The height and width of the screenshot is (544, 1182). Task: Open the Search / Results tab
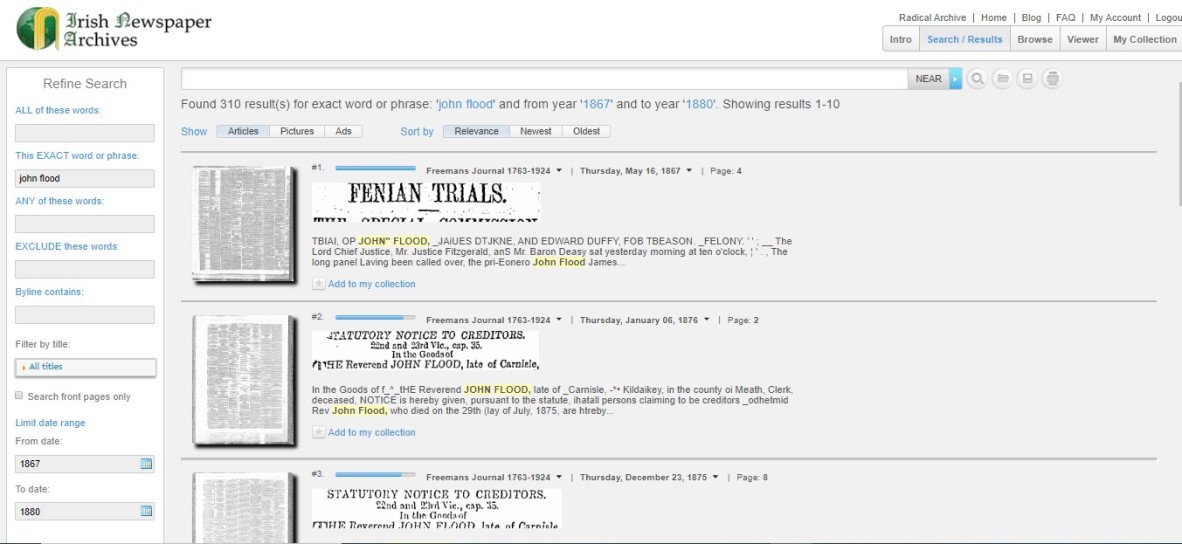point(965,39)
